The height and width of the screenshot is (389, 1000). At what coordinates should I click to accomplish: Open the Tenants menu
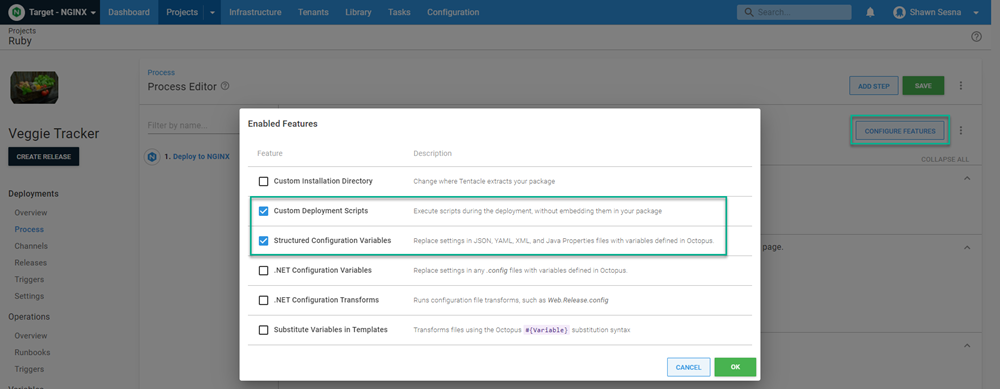point(313,12)
